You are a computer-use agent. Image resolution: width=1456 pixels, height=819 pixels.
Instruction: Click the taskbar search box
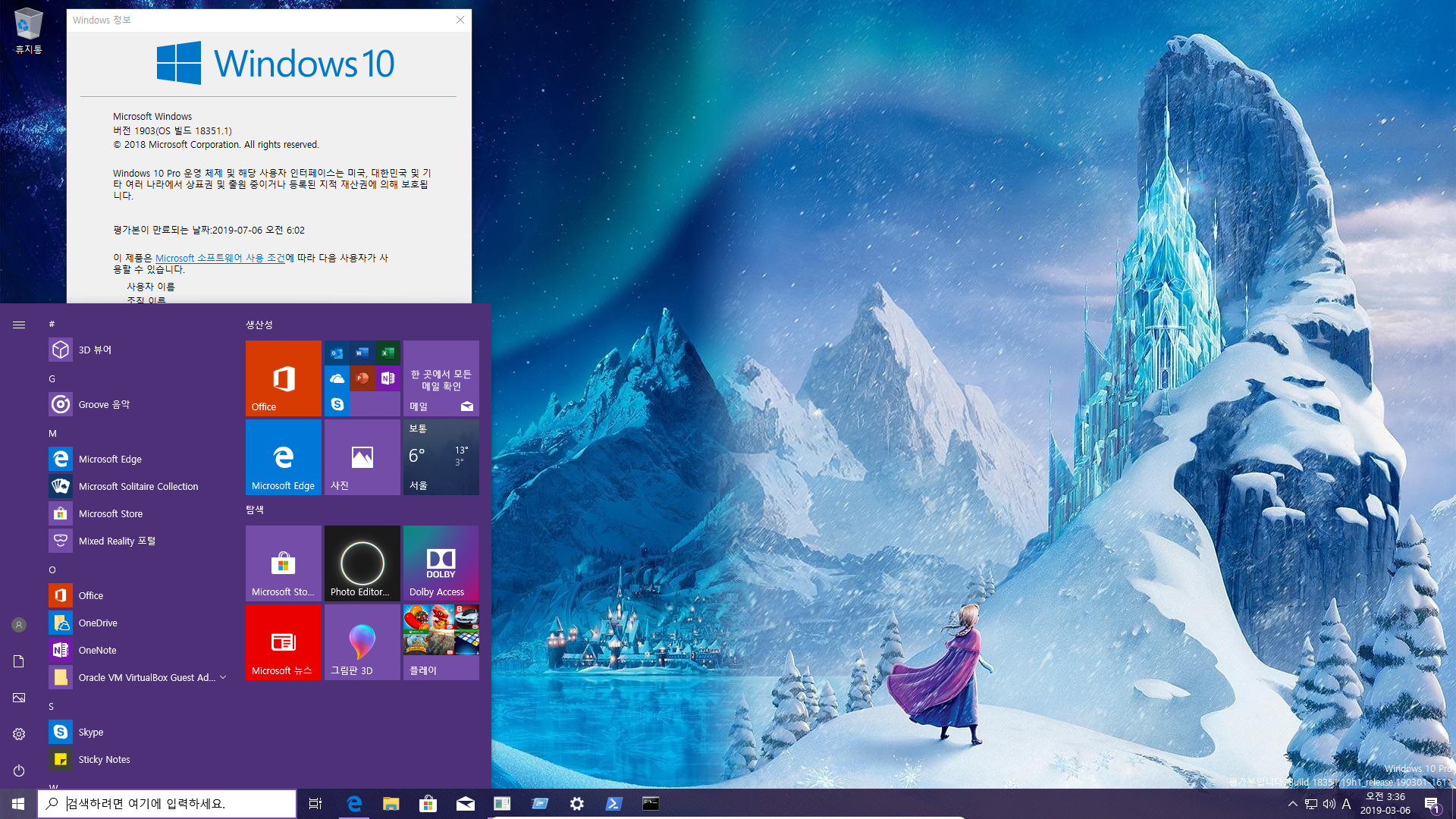[167, 804]
